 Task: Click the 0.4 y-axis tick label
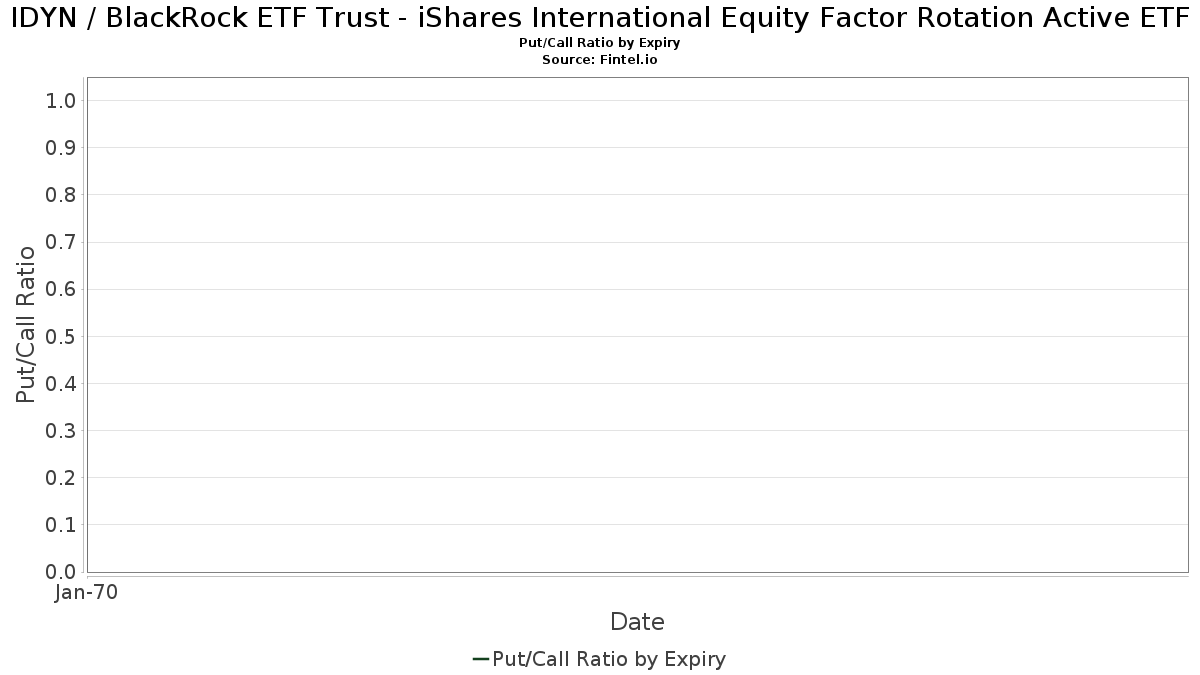click(x=61, y=384)
